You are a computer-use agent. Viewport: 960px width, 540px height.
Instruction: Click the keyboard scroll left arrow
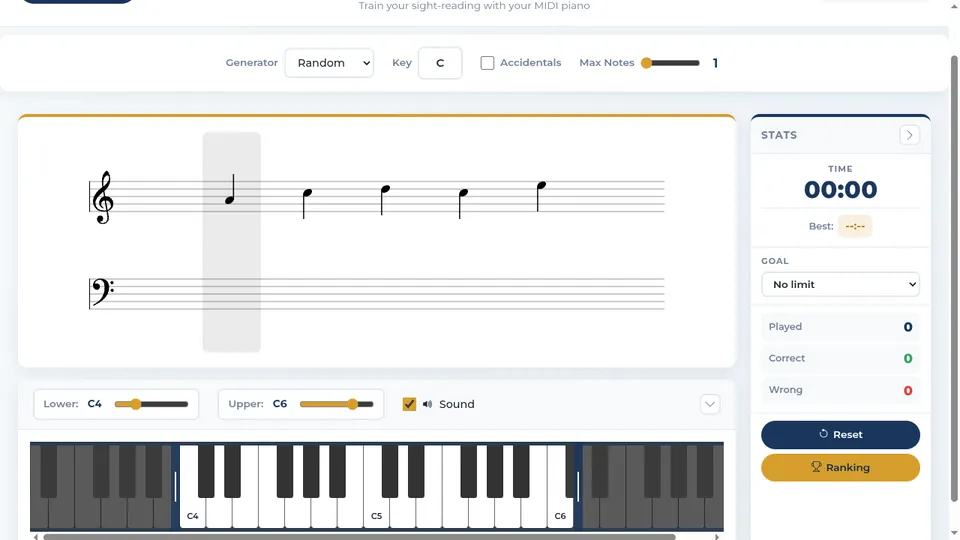click(36, 537)
